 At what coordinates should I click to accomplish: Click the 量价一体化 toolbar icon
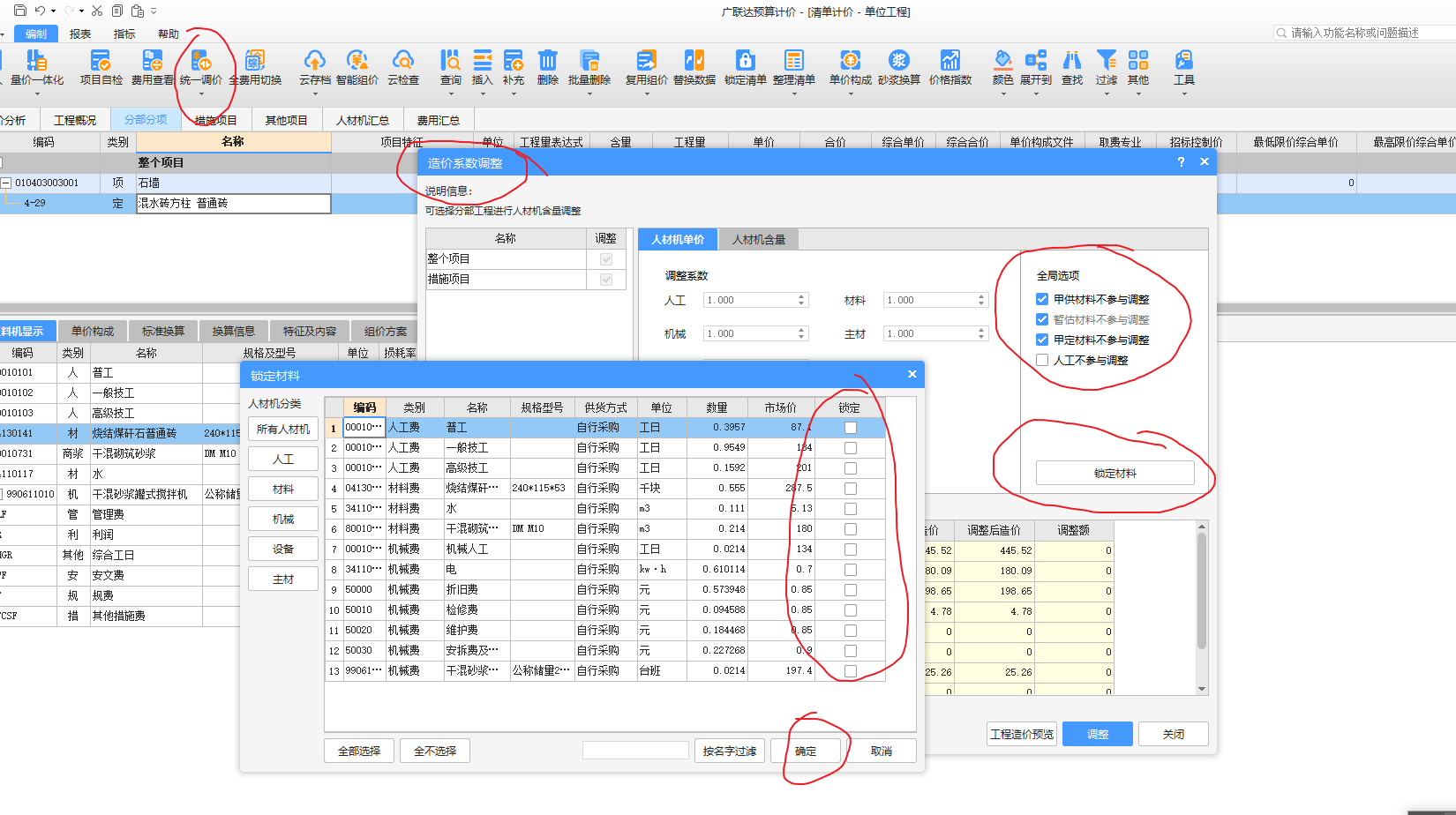coord(36,60)
